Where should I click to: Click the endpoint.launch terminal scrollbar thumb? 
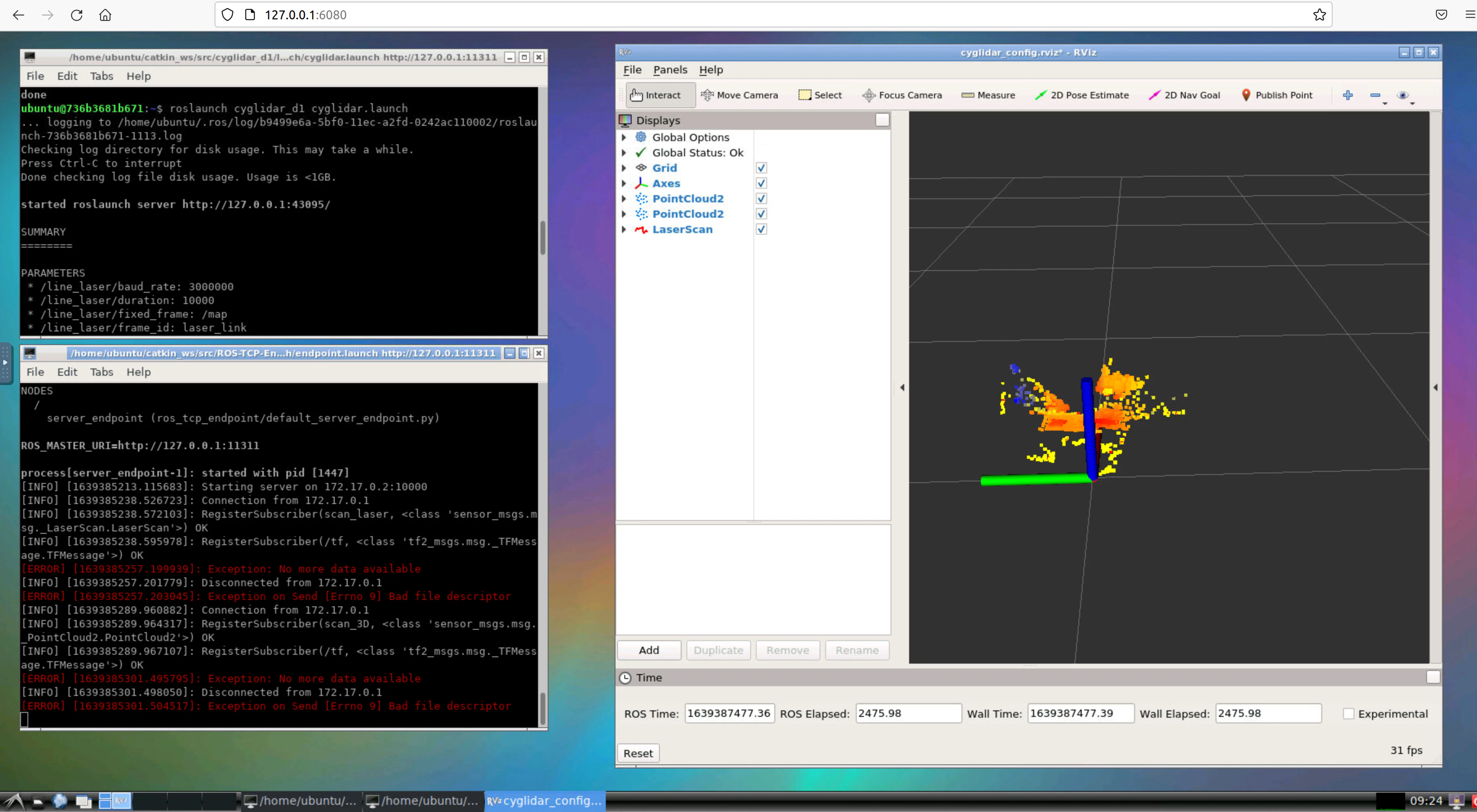542,709
